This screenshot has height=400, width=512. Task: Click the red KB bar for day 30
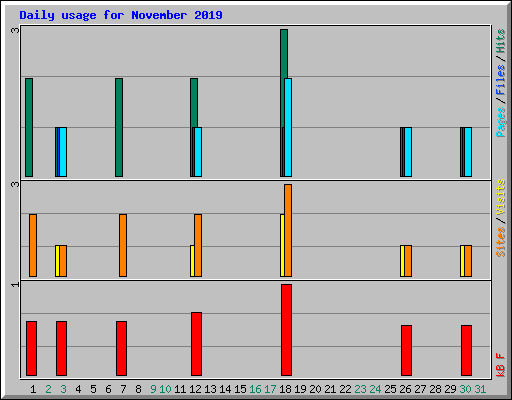click(466, 350)
